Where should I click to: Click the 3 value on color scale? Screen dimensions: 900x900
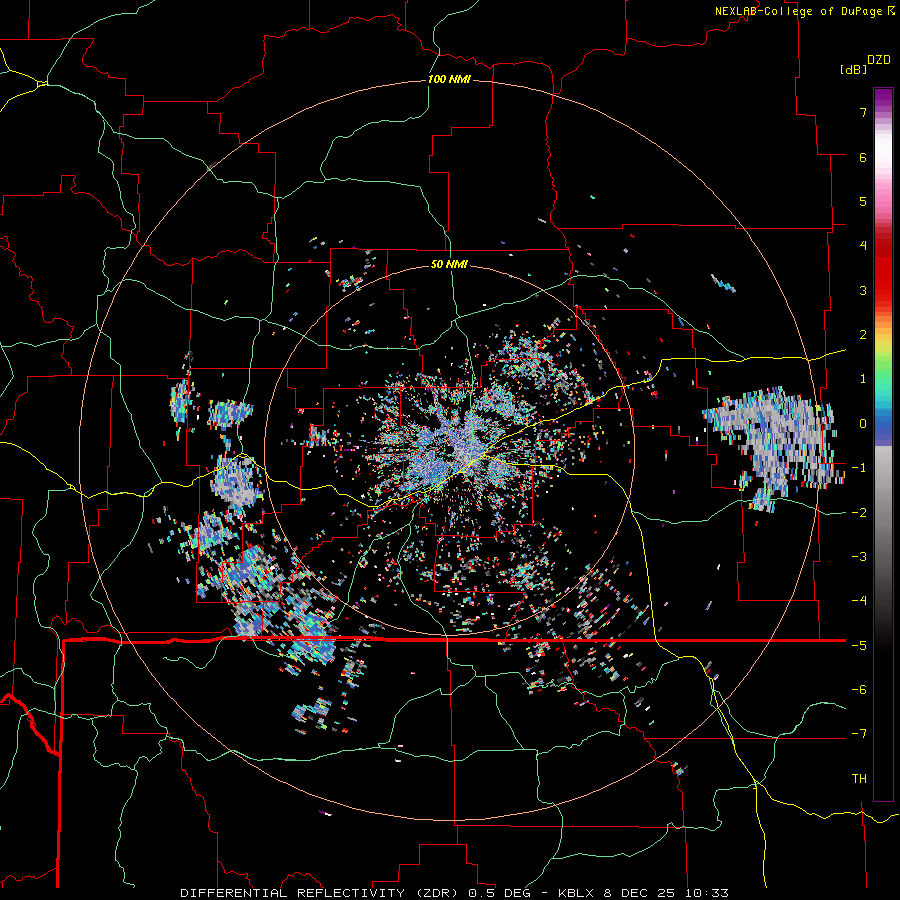click(863, 290)
